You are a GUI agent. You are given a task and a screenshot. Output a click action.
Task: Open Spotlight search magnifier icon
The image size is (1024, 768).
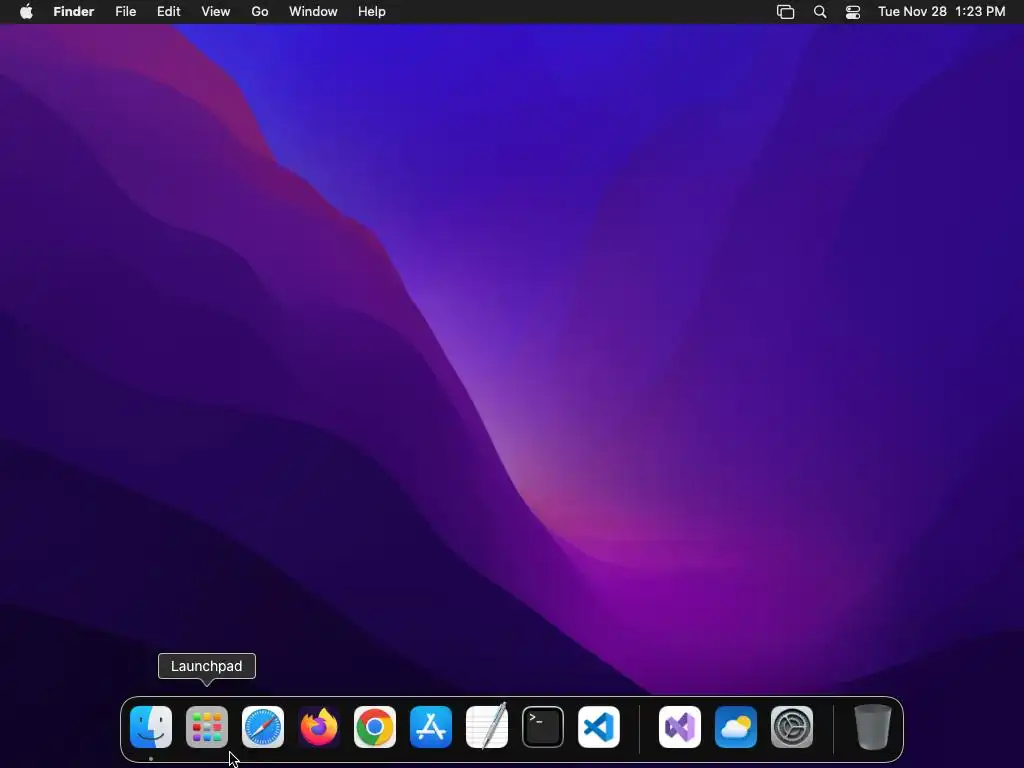(x=820, y=12)
